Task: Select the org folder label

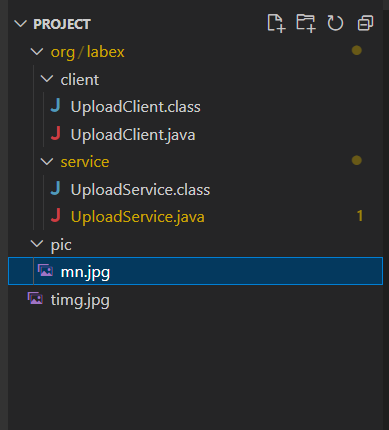Action: tap(63, 53)
